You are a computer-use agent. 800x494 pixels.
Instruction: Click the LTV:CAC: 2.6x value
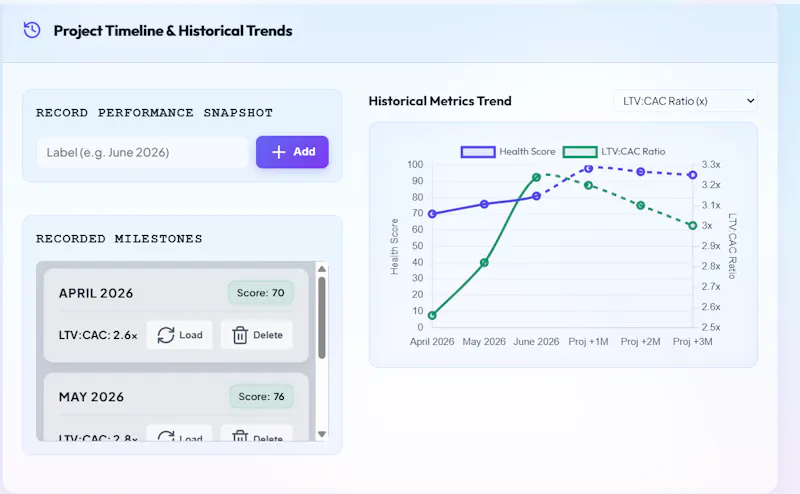[x=98, y=335]
